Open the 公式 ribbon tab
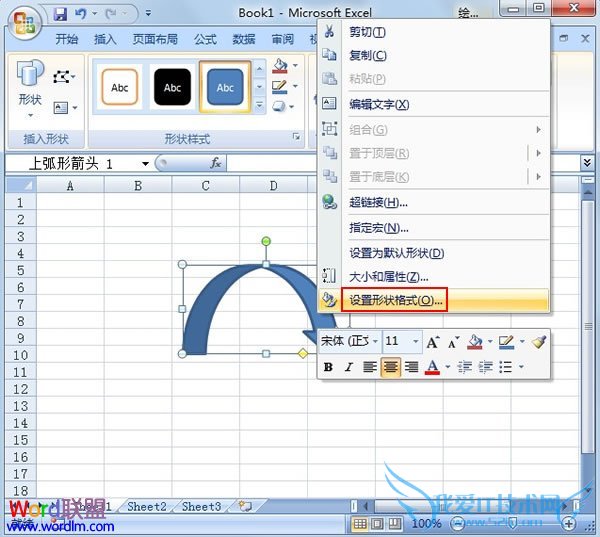 [x=205, y=39]
